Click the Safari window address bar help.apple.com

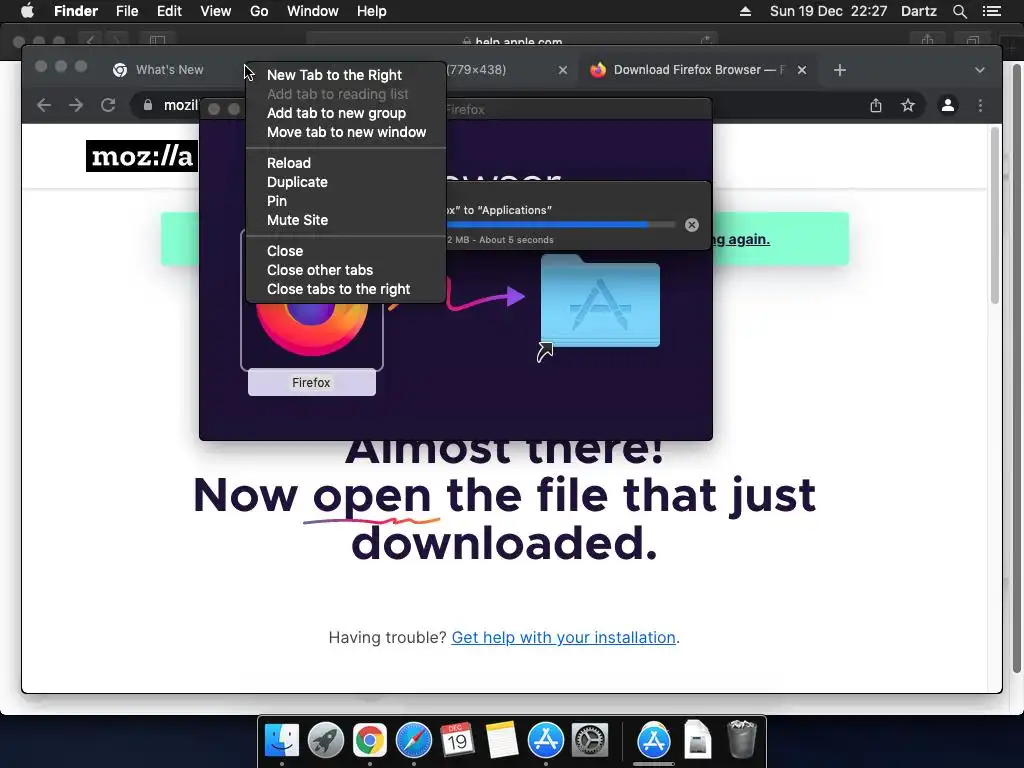click(513, 40)
